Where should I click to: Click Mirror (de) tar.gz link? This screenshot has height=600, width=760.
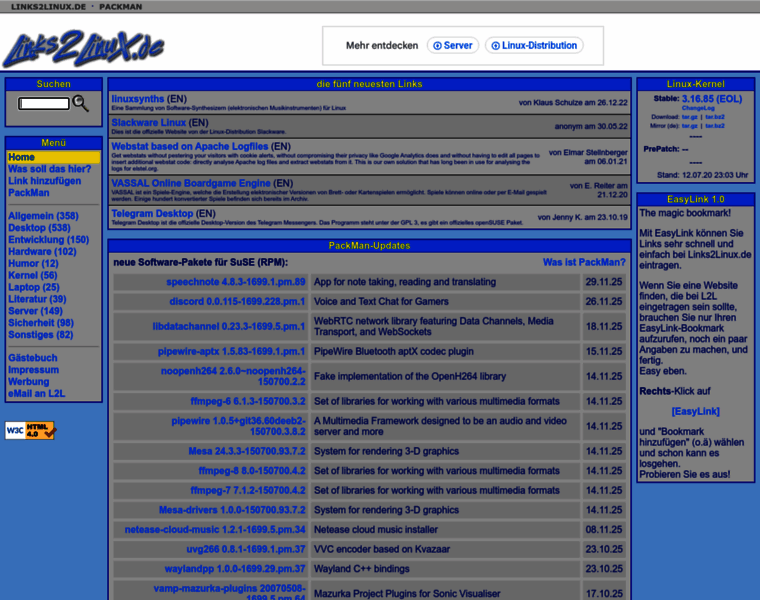689,126
